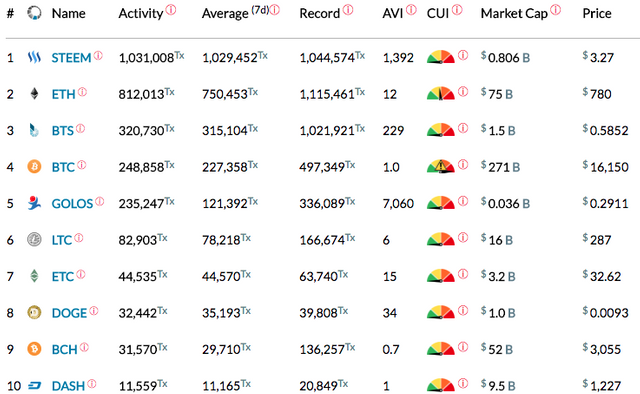Click info icon next to BTC CUI gauge
Screen dimensions: 640x394
pyautogui.click(x=463, y=164)
